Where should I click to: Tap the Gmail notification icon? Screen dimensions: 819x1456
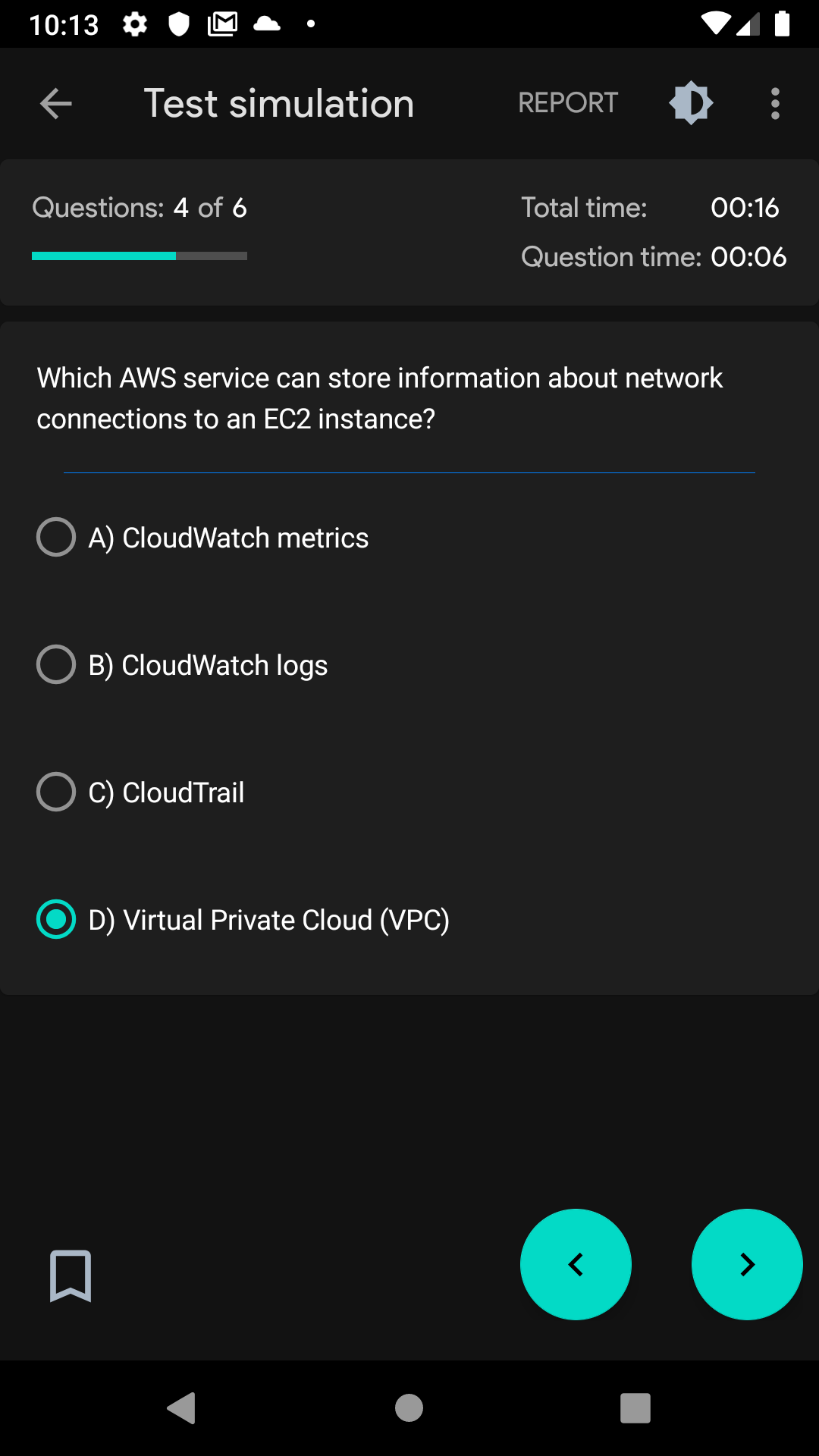tap(222, 24)
